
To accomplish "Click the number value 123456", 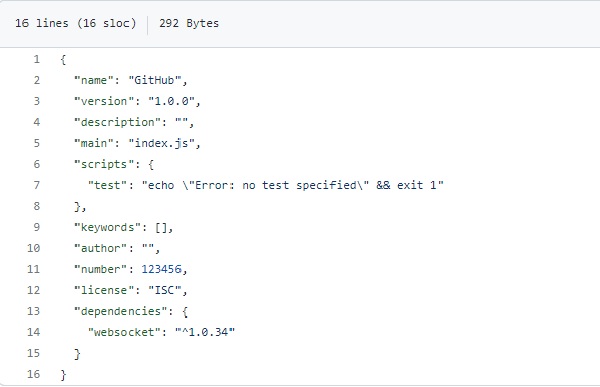I will point(161,269).
